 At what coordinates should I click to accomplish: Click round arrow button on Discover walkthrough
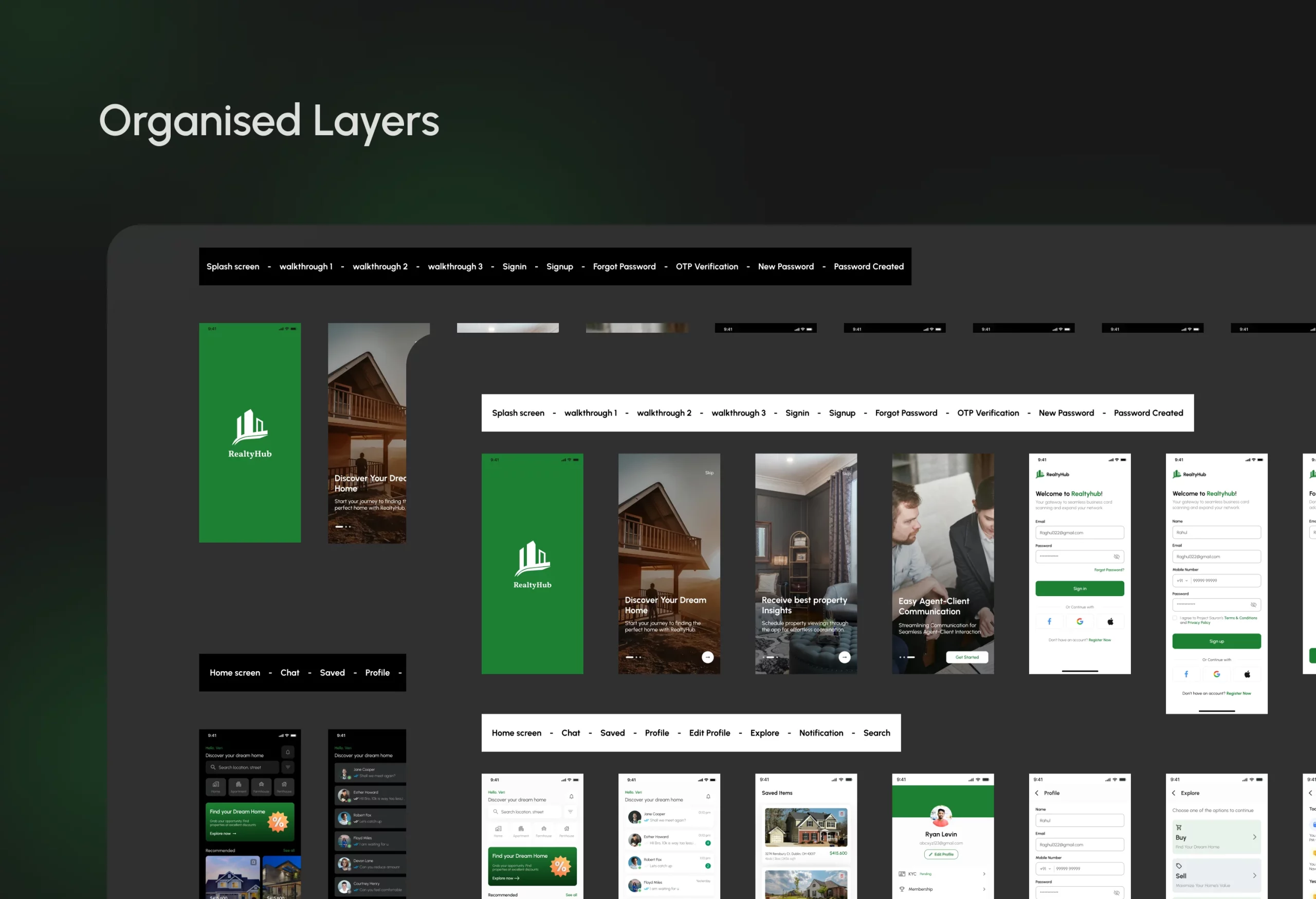tap(707, 657)
